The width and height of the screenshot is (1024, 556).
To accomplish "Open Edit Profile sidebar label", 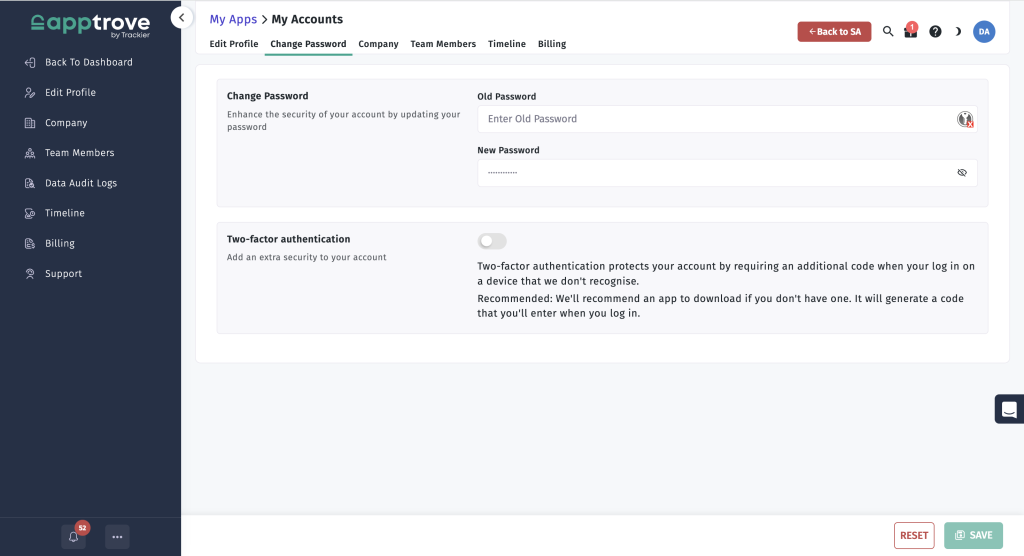I will click(71, 93).
